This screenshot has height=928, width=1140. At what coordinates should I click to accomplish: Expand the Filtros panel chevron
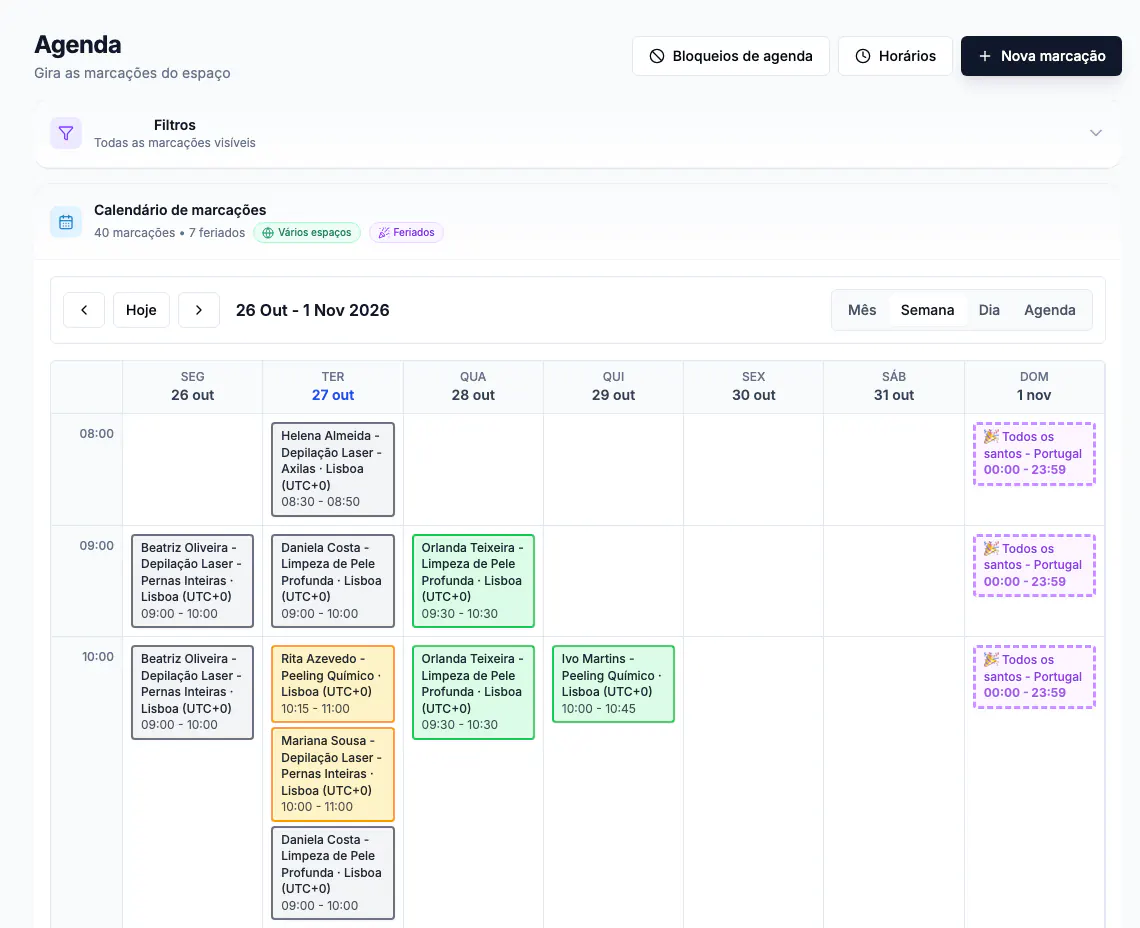(x=1096, y=133)
